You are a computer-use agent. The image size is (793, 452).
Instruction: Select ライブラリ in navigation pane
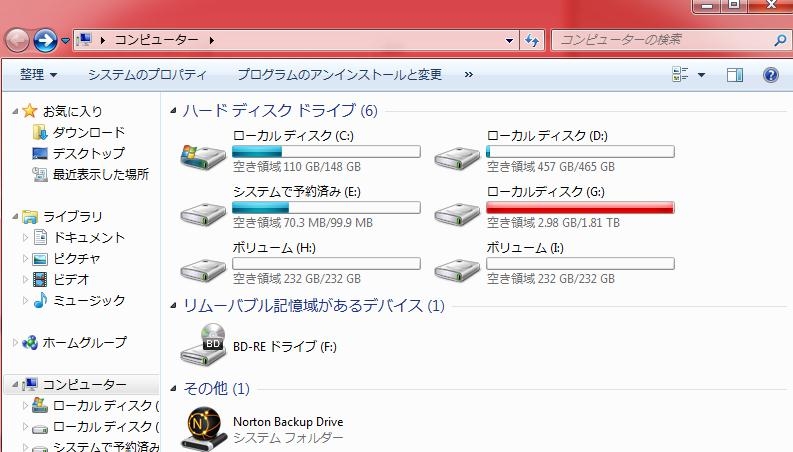click(x=73, y=216)
